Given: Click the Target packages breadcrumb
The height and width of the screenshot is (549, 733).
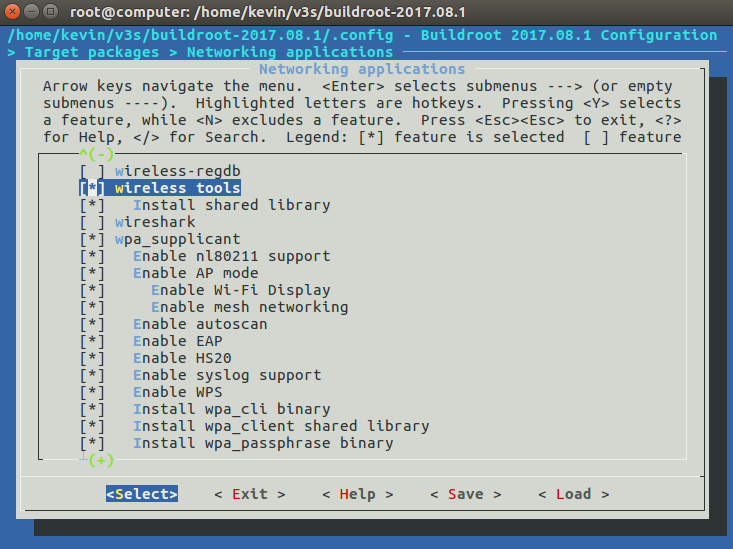Looking at the screenshot, I should point(92,52).
